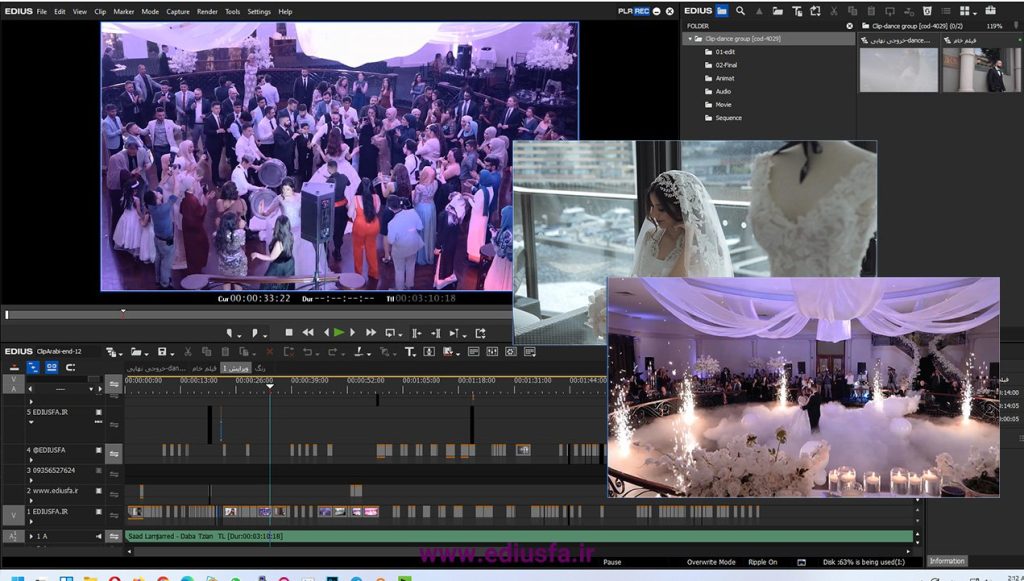Open the Render menu

207,12
